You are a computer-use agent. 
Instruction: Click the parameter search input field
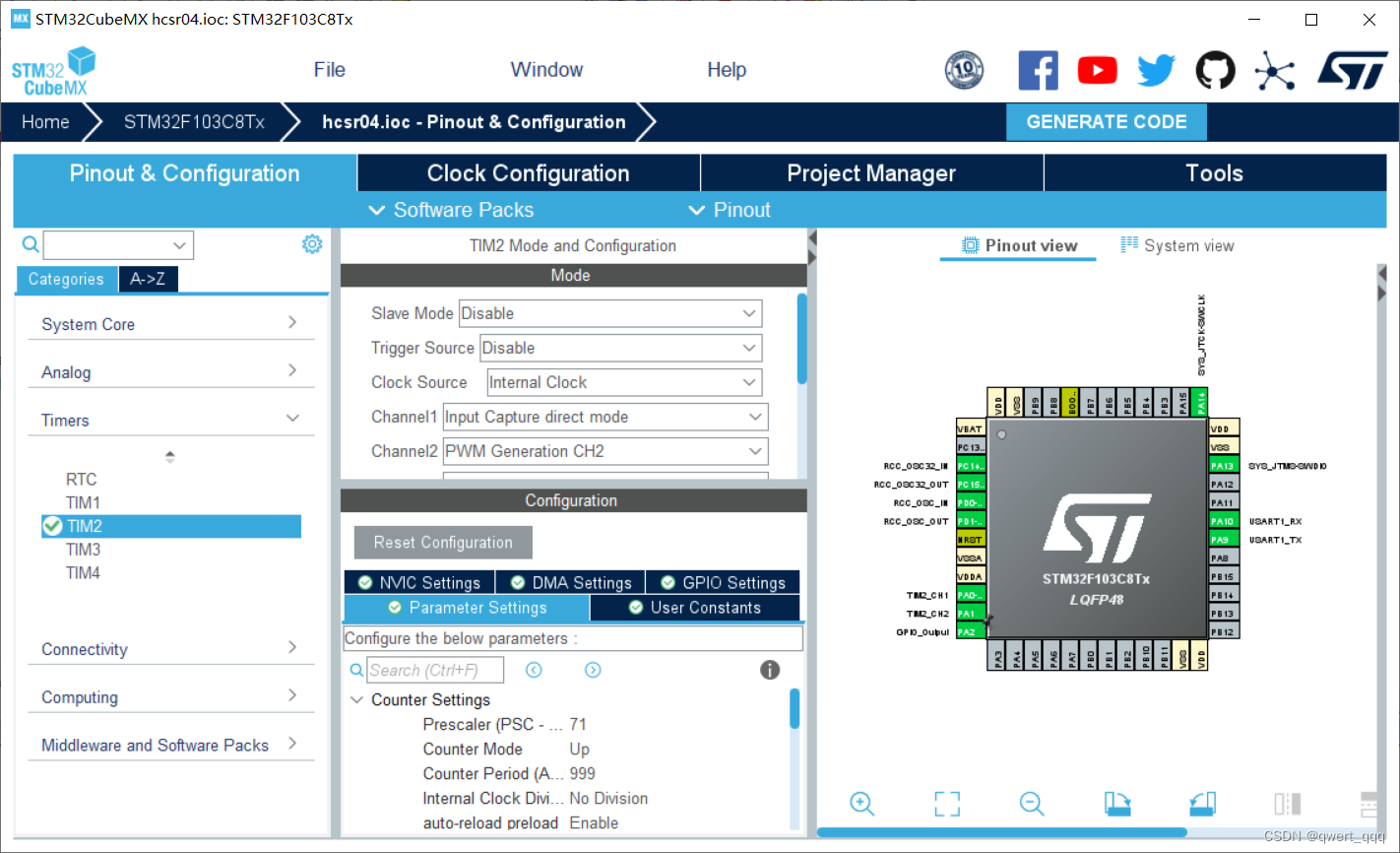(x=436, y=670)
